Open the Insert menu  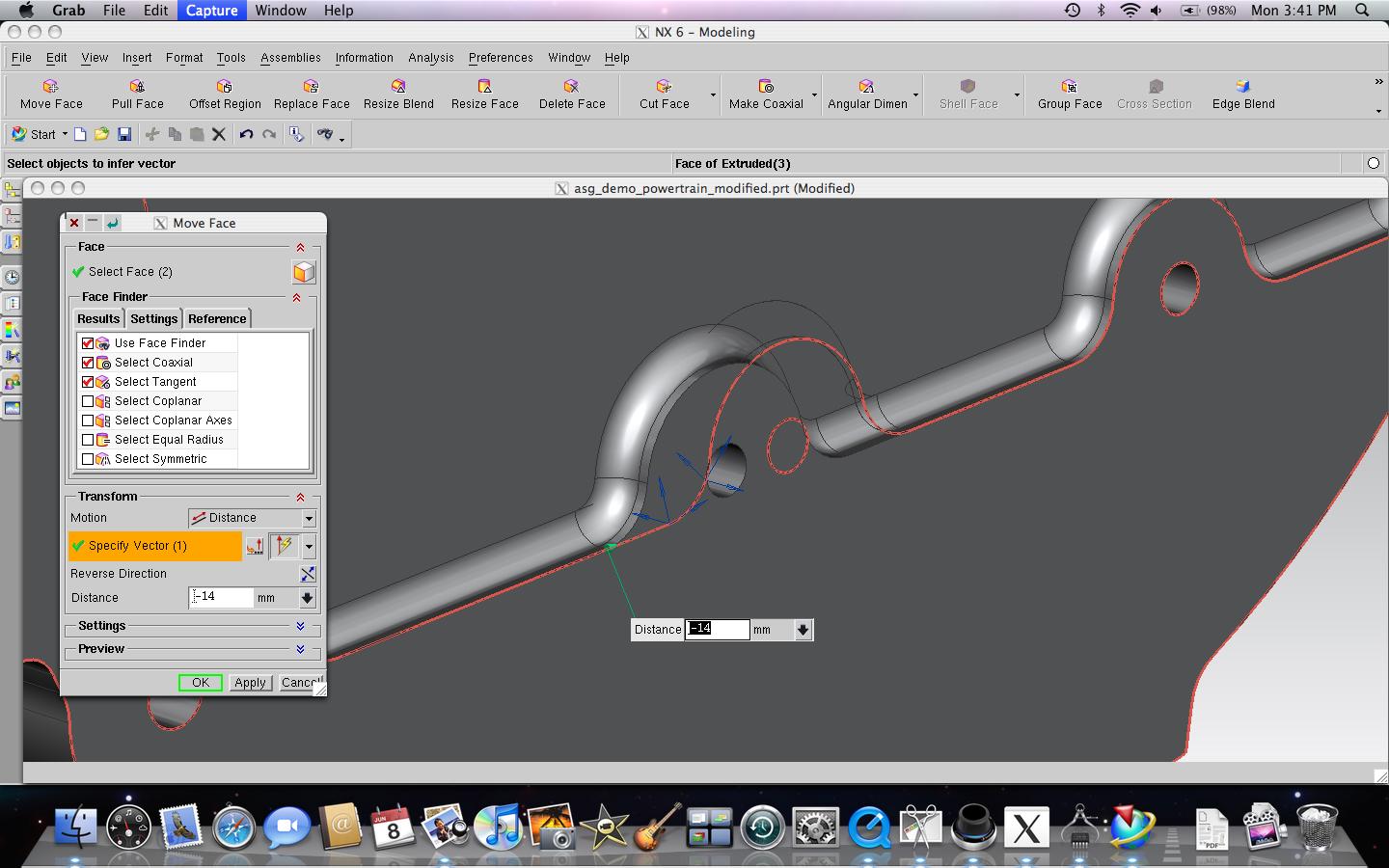coord(137,58)
